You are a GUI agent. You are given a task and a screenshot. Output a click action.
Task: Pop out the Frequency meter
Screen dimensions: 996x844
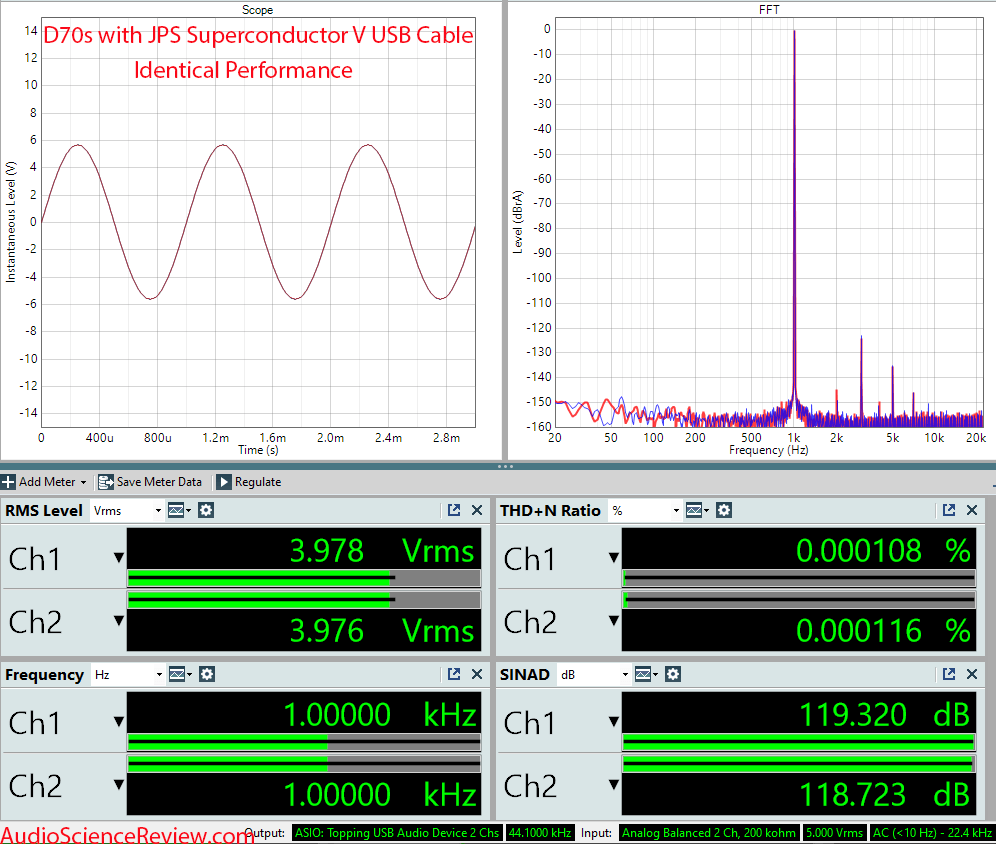coord(454,674)
